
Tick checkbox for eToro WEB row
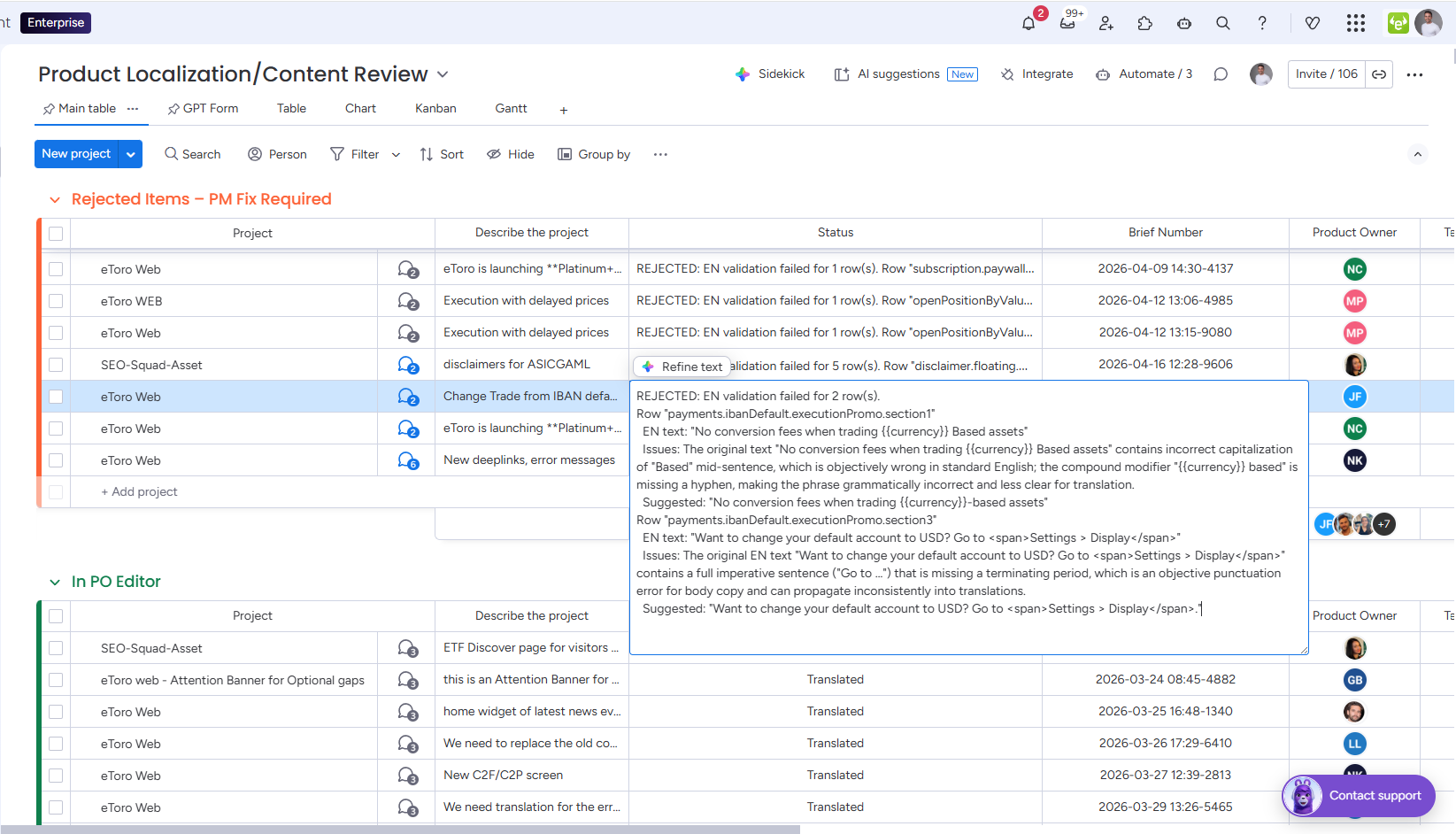tap(56, 301)
